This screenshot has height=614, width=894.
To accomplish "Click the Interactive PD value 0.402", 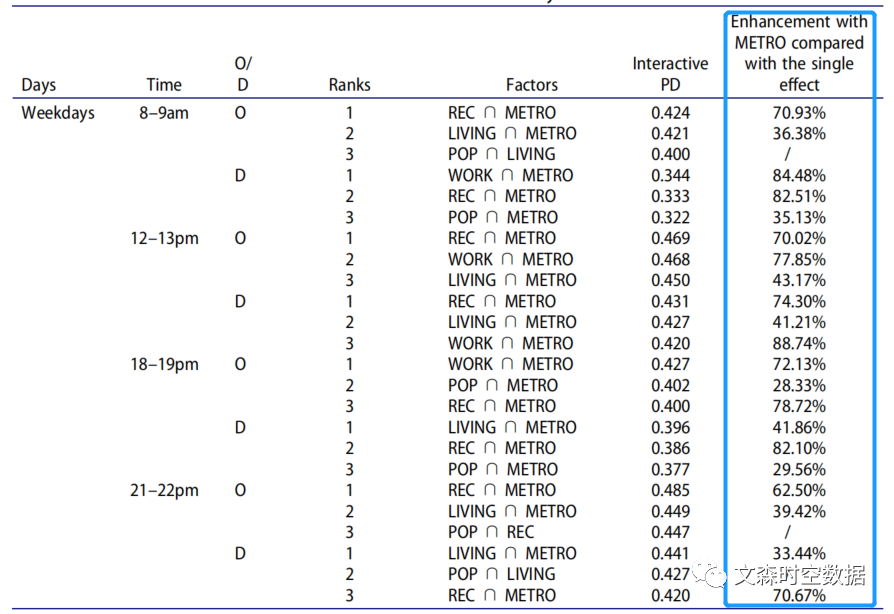I will [x=670, y=385].
